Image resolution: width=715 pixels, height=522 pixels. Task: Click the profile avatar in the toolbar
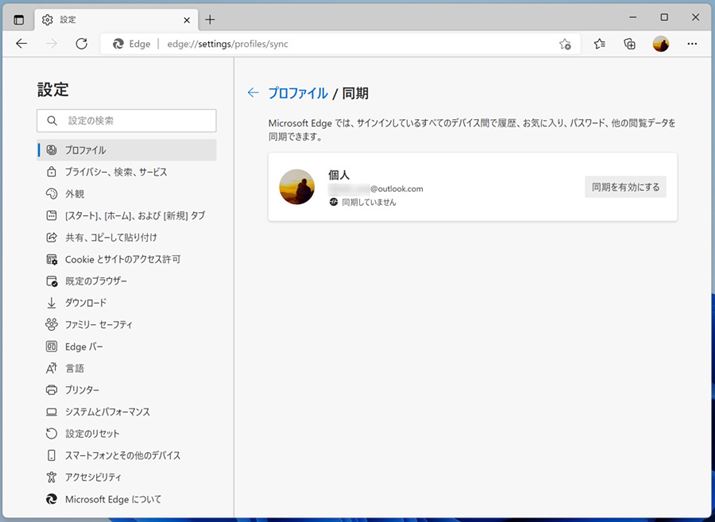660,44
